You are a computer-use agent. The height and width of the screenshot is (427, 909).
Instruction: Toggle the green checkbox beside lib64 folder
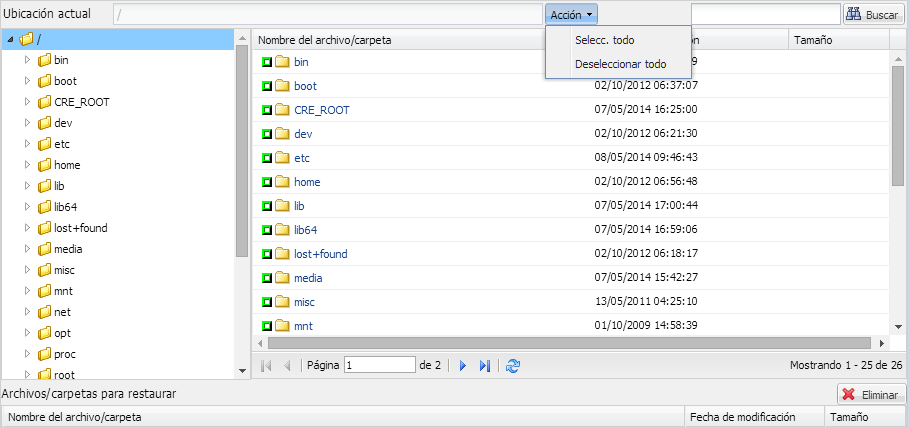(x=267, y=230)
